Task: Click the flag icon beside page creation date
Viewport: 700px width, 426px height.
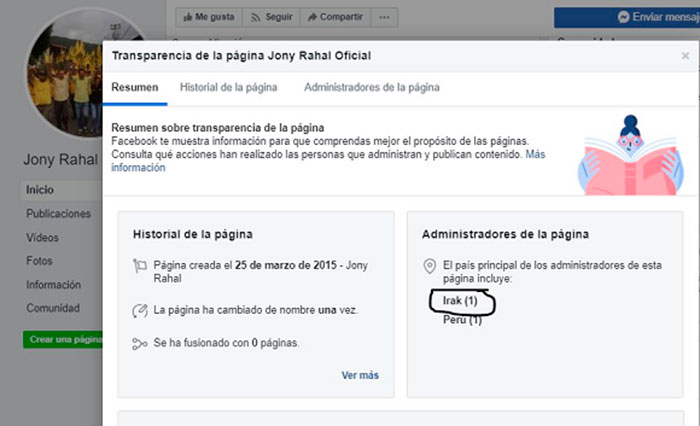Action: point(140,266)
